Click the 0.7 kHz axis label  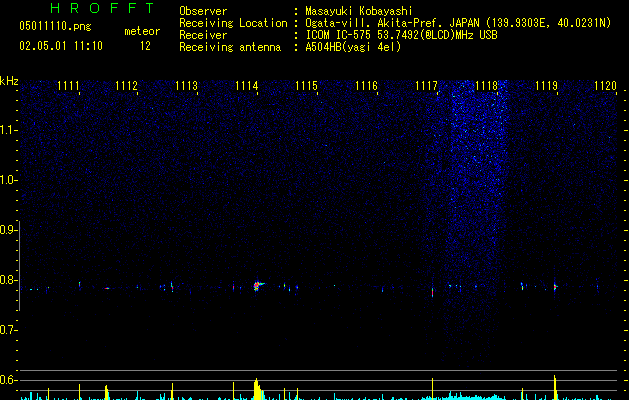coord(8,330)
